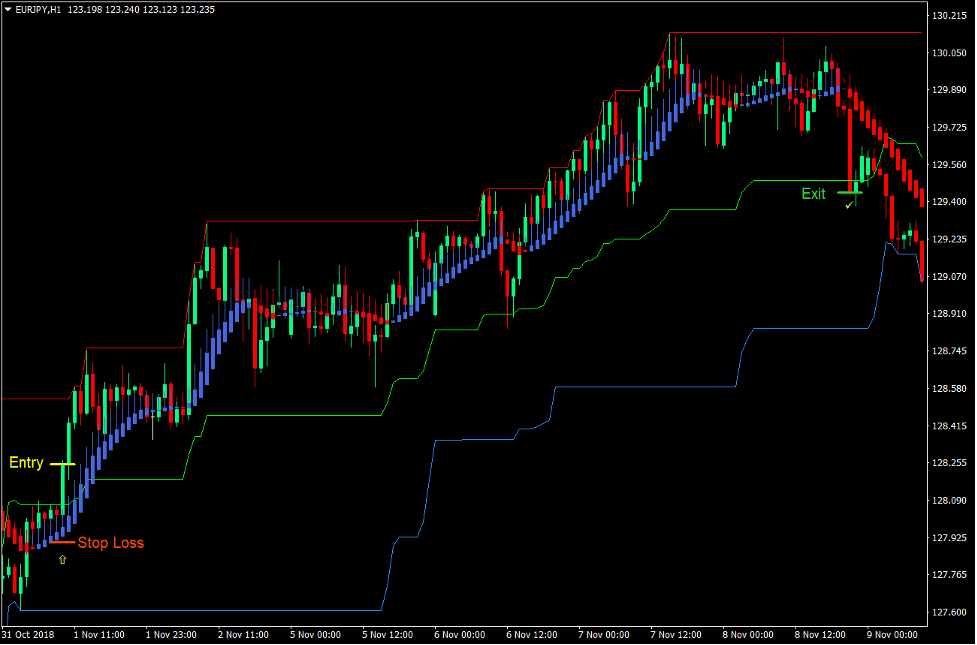This screenshot has width=977, height=645.
Task: Click the 7 Nov 12:00 time label
Action: pos(677,634)
